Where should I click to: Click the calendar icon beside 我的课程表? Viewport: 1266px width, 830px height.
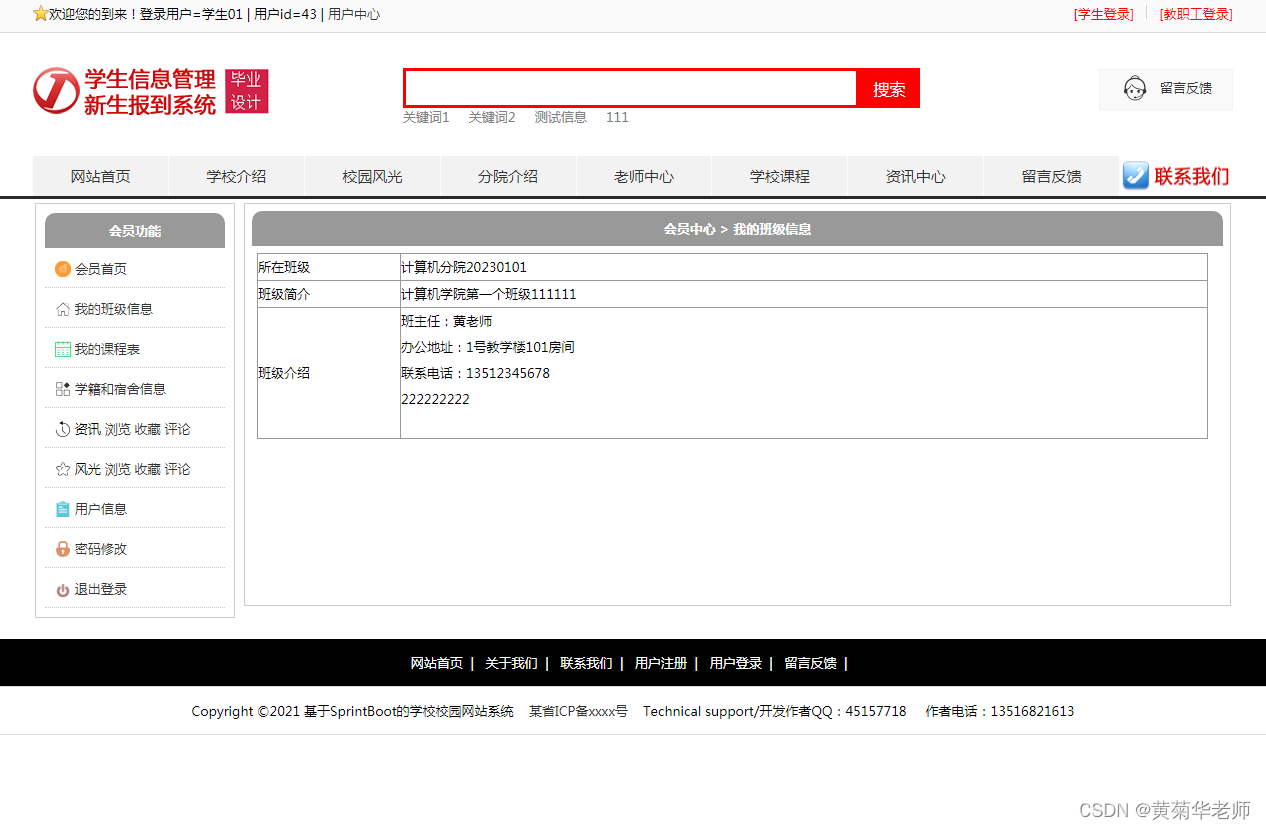pos(63,349)
